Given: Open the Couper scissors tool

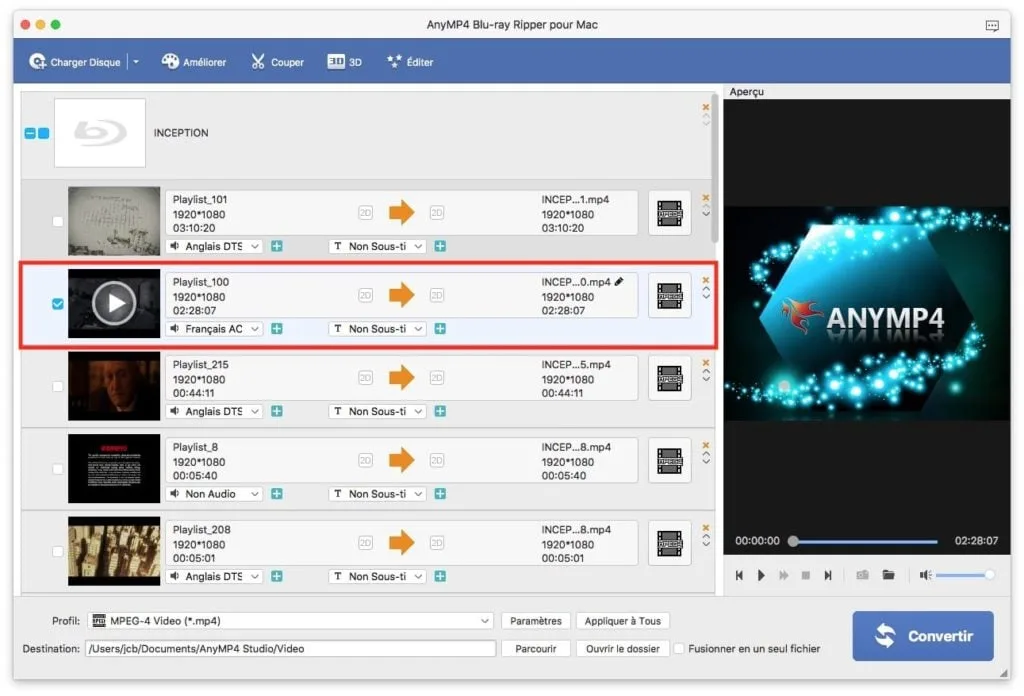Looking at the screenshot, I should pyautogui.click(x=278, y=62).
